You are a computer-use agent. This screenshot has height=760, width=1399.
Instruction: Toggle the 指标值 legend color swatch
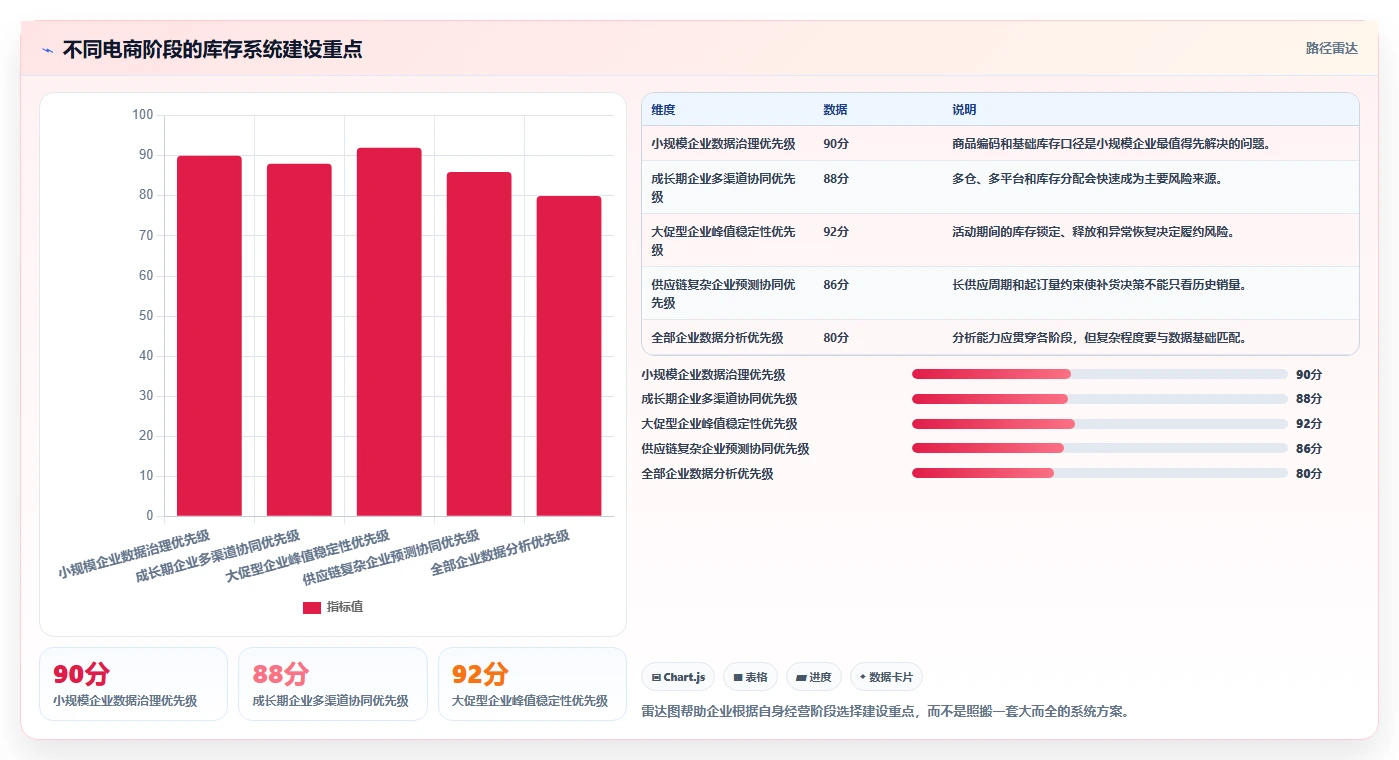312,607
